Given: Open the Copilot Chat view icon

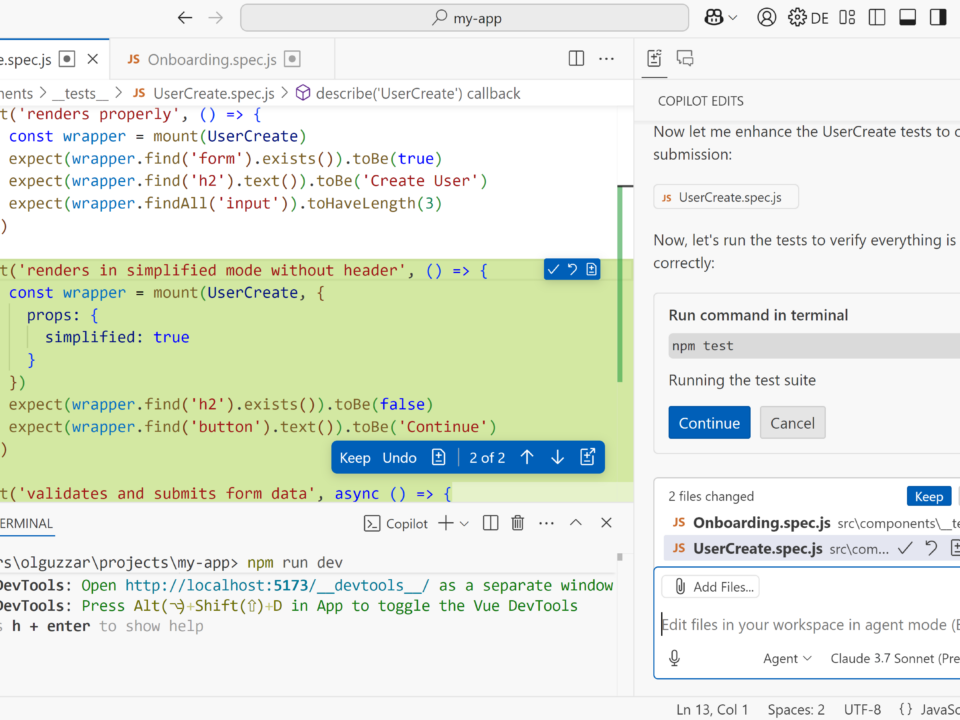Looking at the screenshot, I should coord(685,59).
